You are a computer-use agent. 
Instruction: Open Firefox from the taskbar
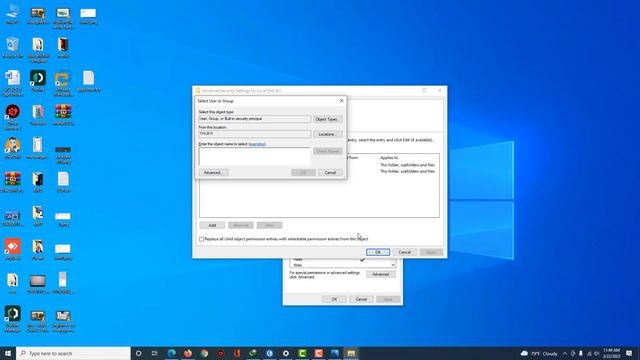point(188,353)
